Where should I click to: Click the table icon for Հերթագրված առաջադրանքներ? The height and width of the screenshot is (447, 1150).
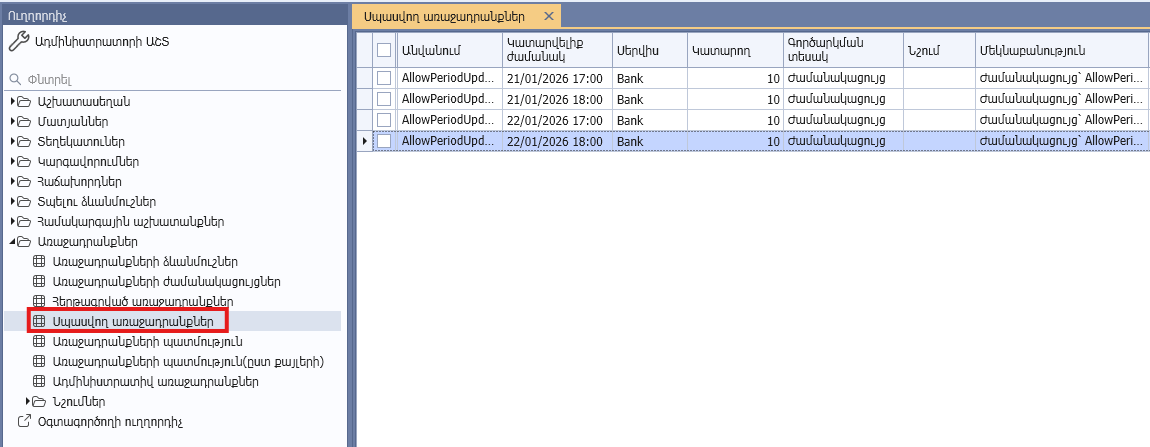click(40, 301)
